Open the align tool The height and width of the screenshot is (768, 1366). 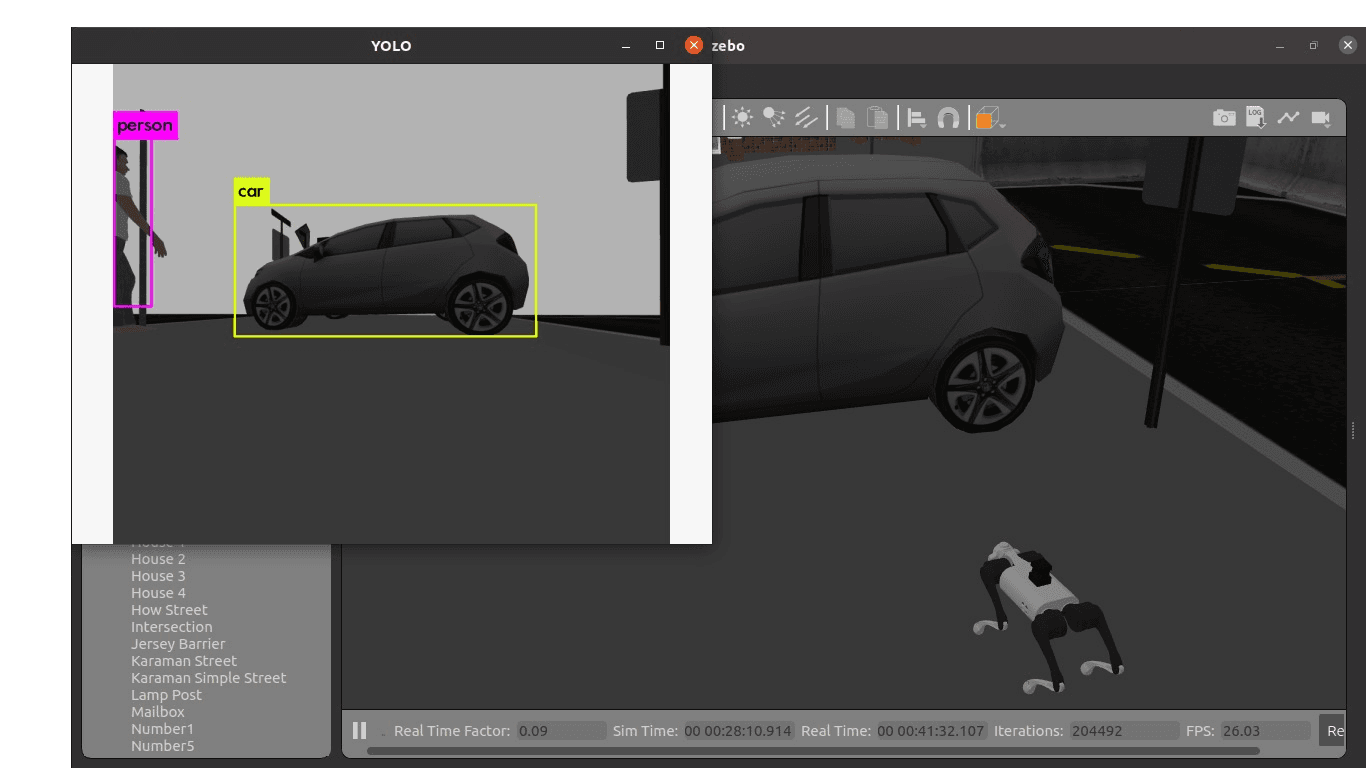point(916,118)
